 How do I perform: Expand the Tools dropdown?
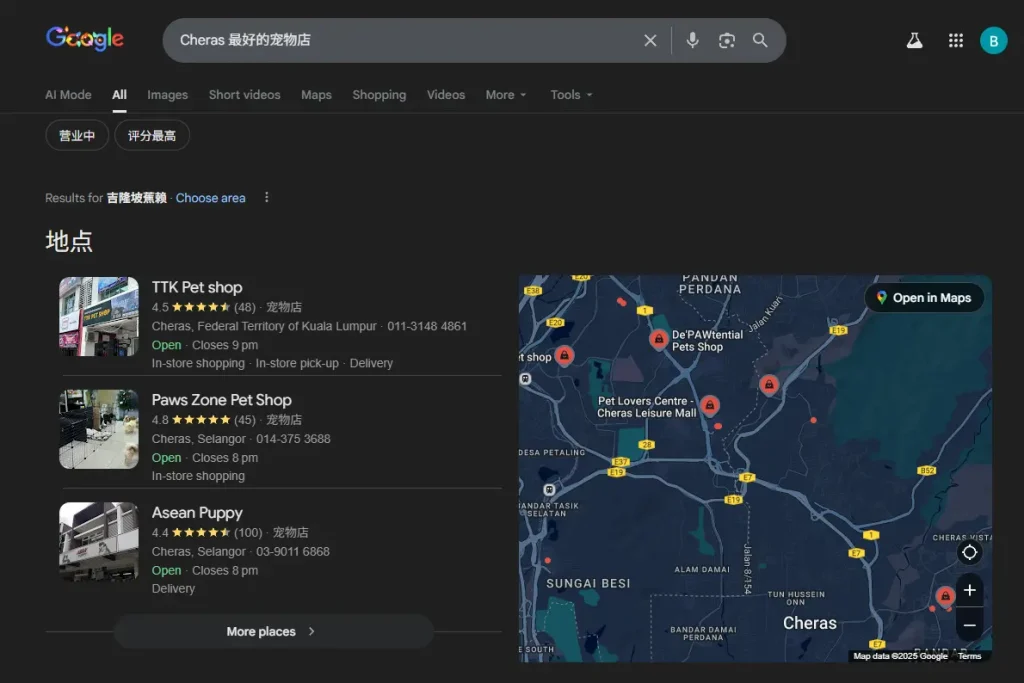(571, 95)
